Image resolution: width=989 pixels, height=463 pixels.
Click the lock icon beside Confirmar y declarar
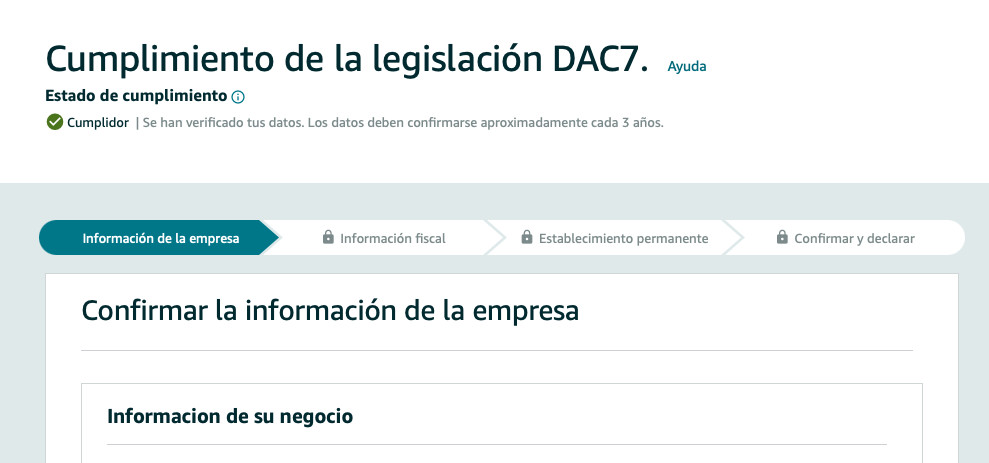tap(782, 237)
